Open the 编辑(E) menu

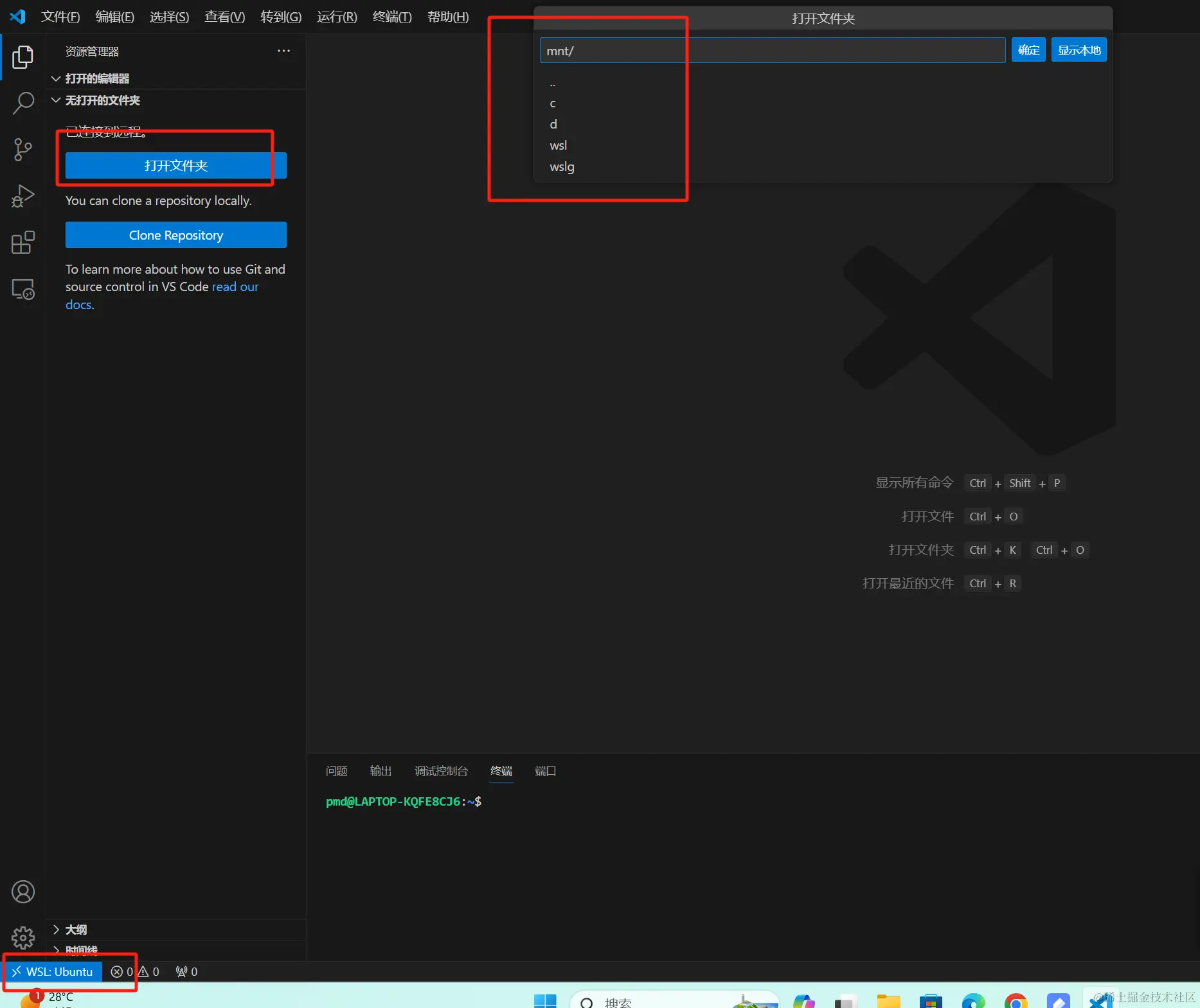[114, 17]
